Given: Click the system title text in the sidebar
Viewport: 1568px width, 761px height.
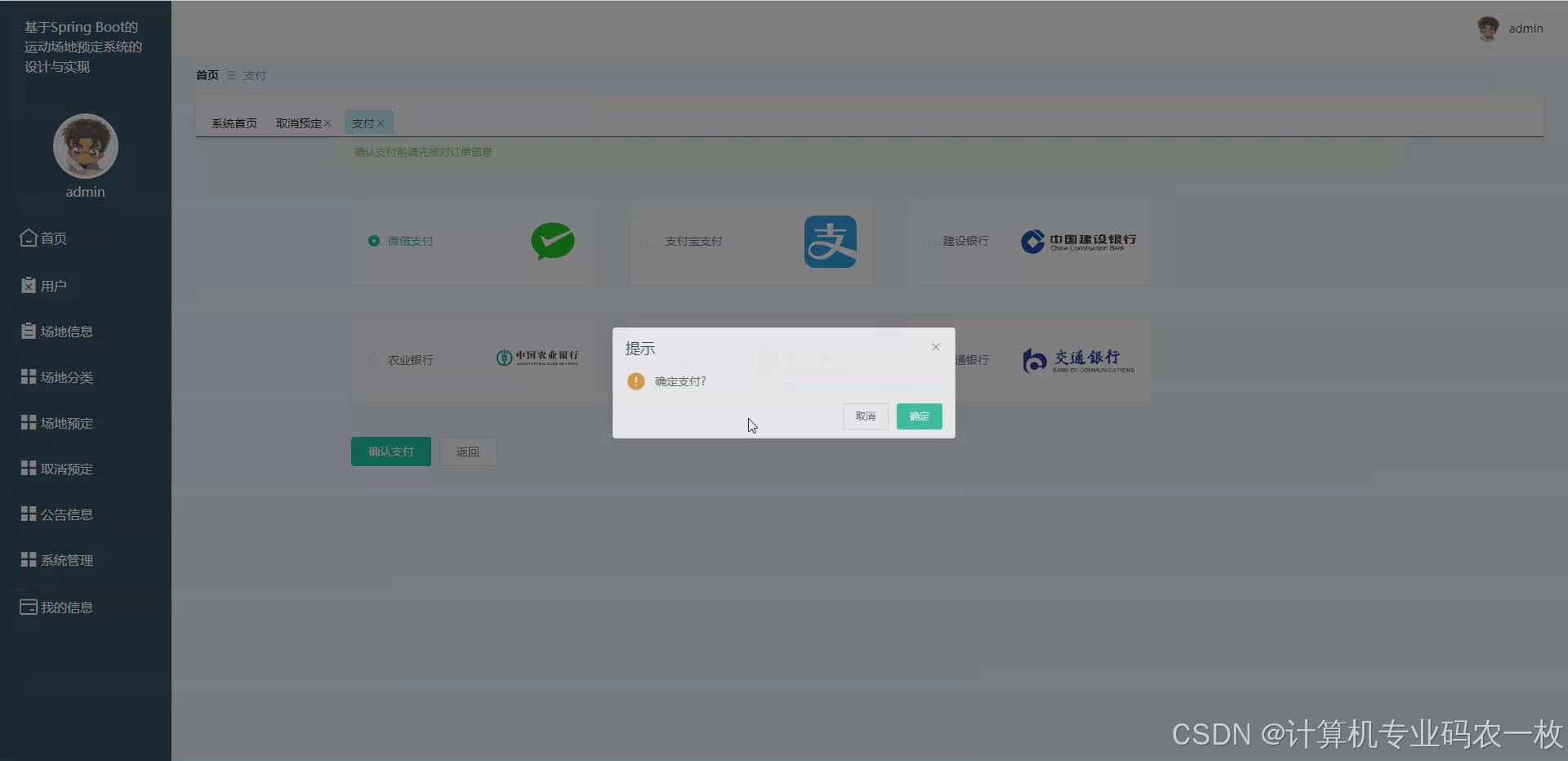Looking at the screenshot, I should click(83, 47).
